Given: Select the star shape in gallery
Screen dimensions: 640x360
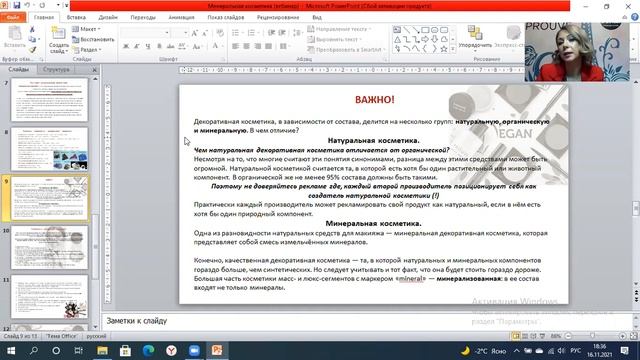Looking at the screenshot, I should [x=444, y=49].
